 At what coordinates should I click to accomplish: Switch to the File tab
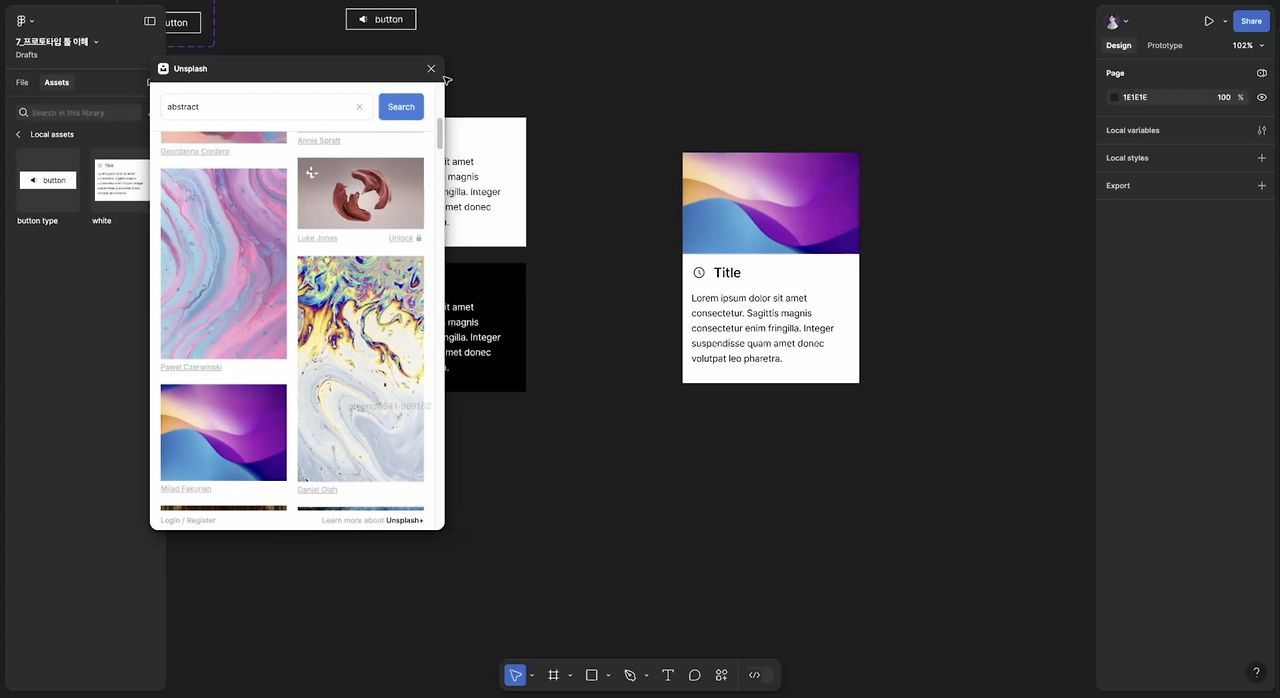click(x=22, y=82)
